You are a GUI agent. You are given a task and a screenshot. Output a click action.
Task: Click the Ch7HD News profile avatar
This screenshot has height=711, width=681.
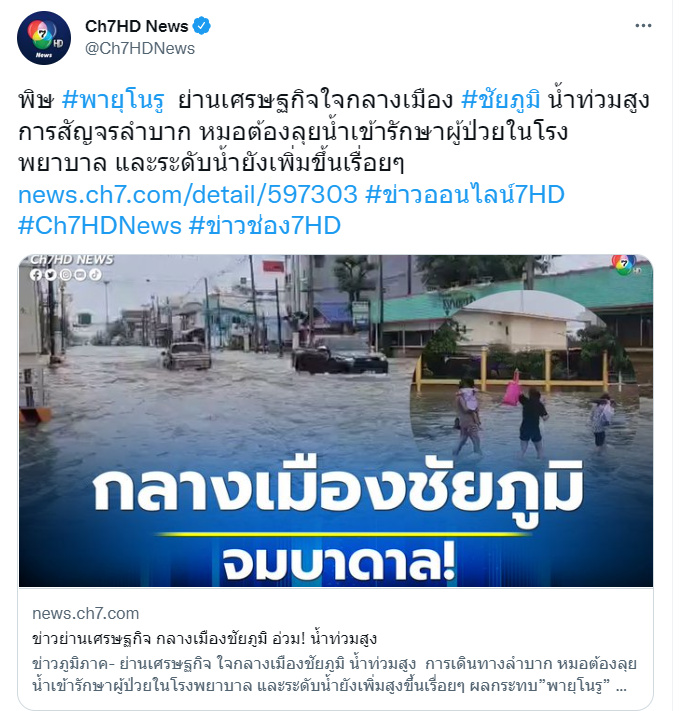point(44,38)
